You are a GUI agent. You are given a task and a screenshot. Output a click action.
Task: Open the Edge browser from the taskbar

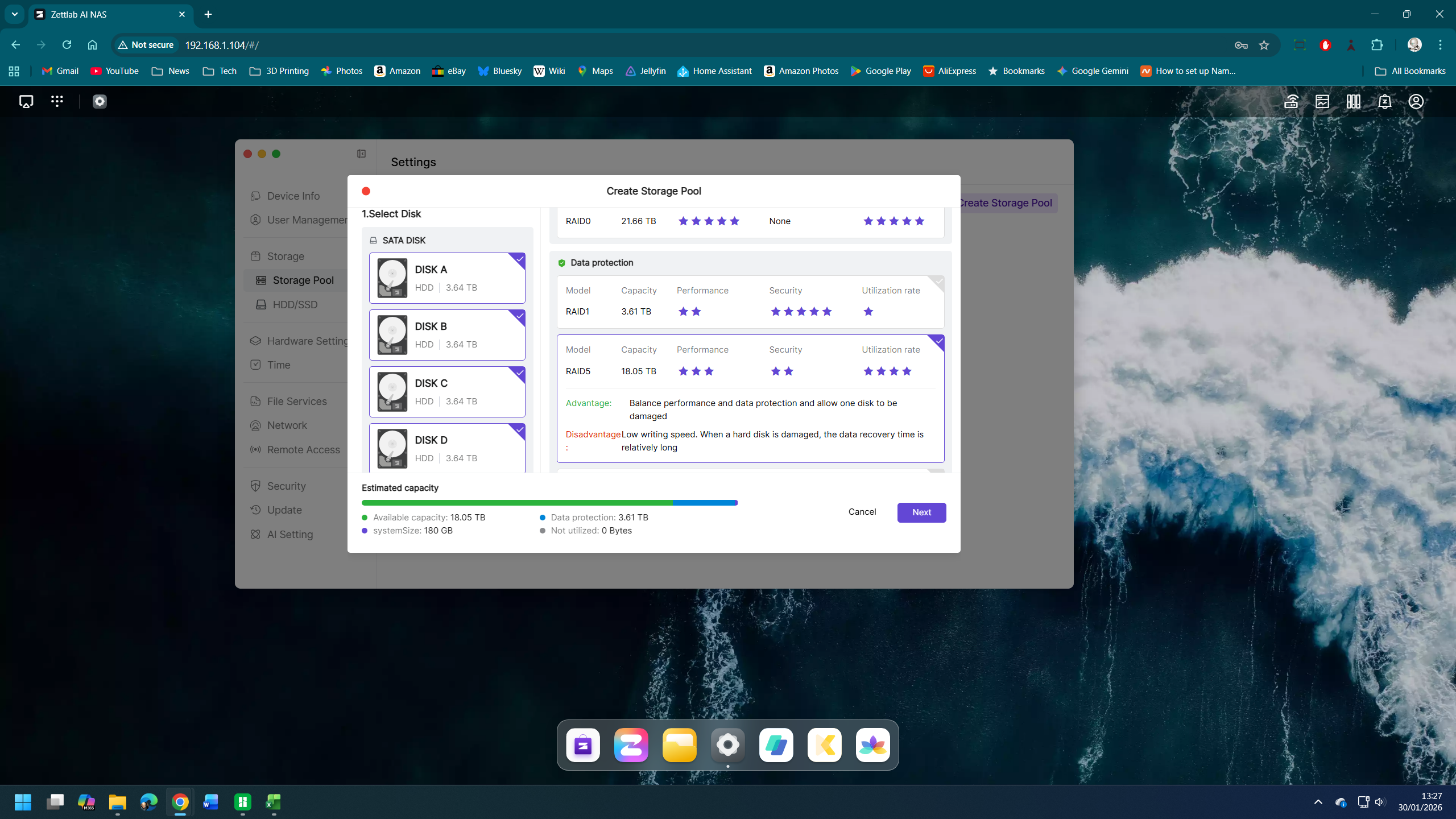(148, 803)
